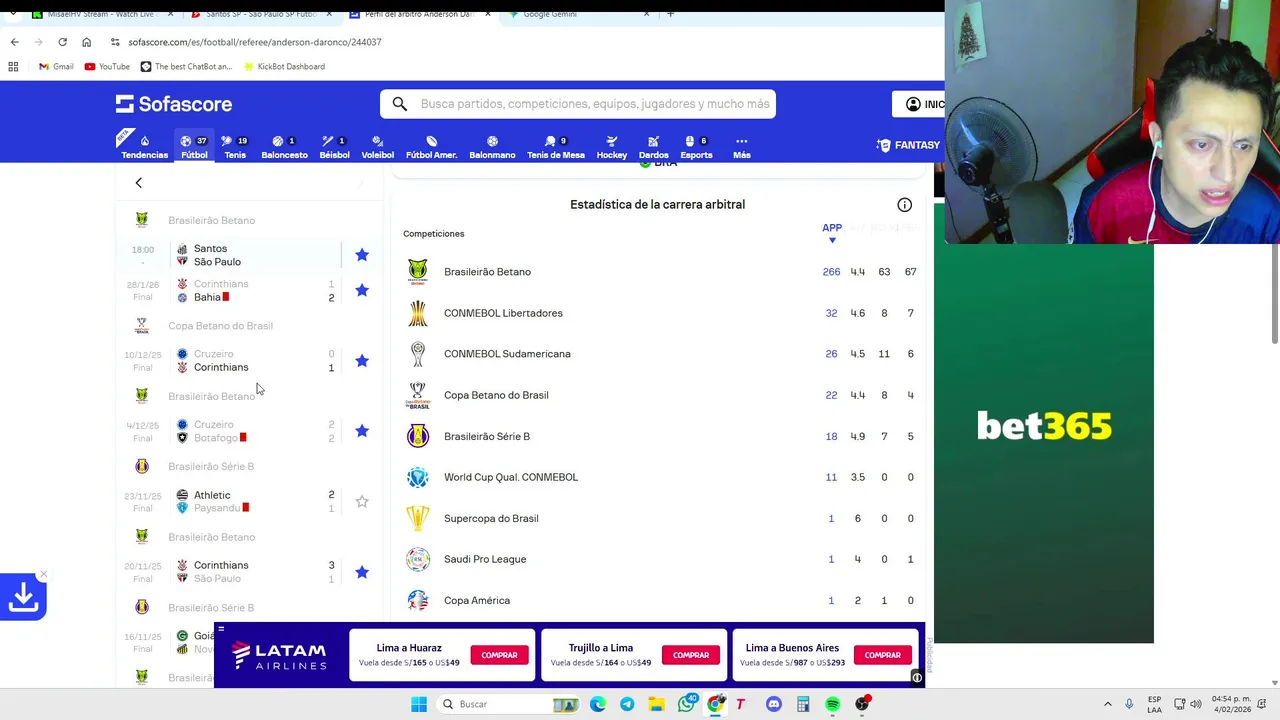Image resolution: width=1280 pixels, height=720 pixels.
Task: Open the Béisbol sport section
Action: pos(334,146)
